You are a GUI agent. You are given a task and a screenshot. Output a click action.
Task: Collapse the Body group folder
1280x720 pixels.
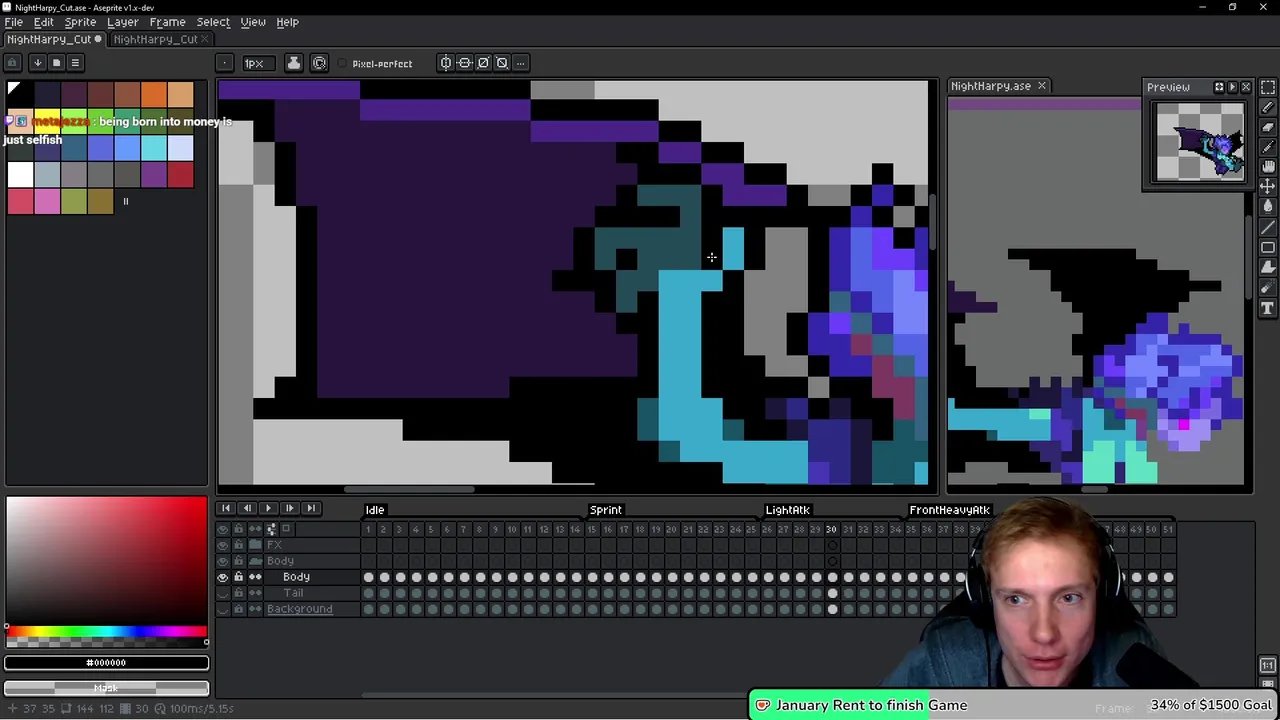click(x=255, y=561)
